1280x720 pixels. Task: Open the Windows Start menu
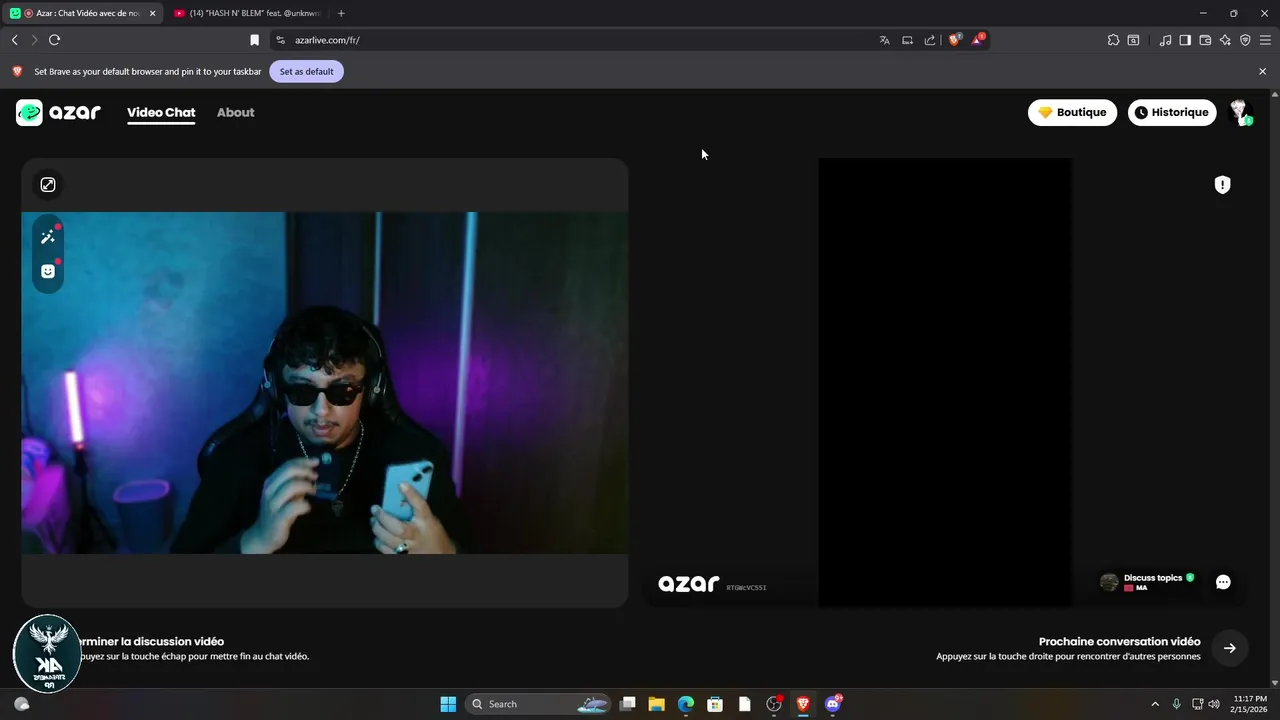click(448, 704)
